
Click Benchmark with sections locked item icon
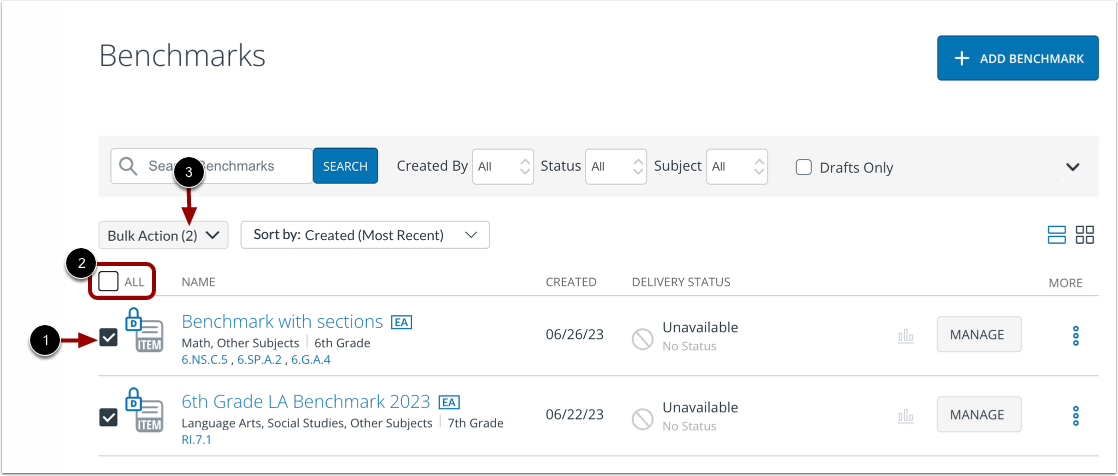tap(145, 330)
